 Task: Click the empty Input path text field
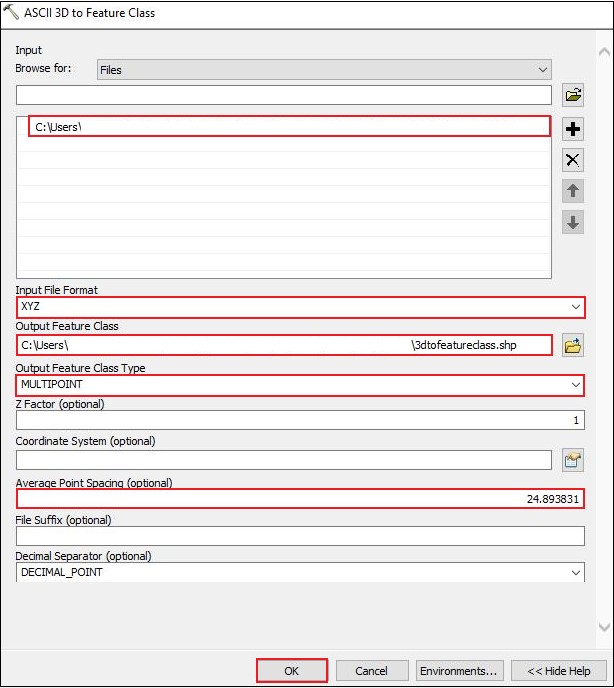pyautogui.click(x=284, y=95)
